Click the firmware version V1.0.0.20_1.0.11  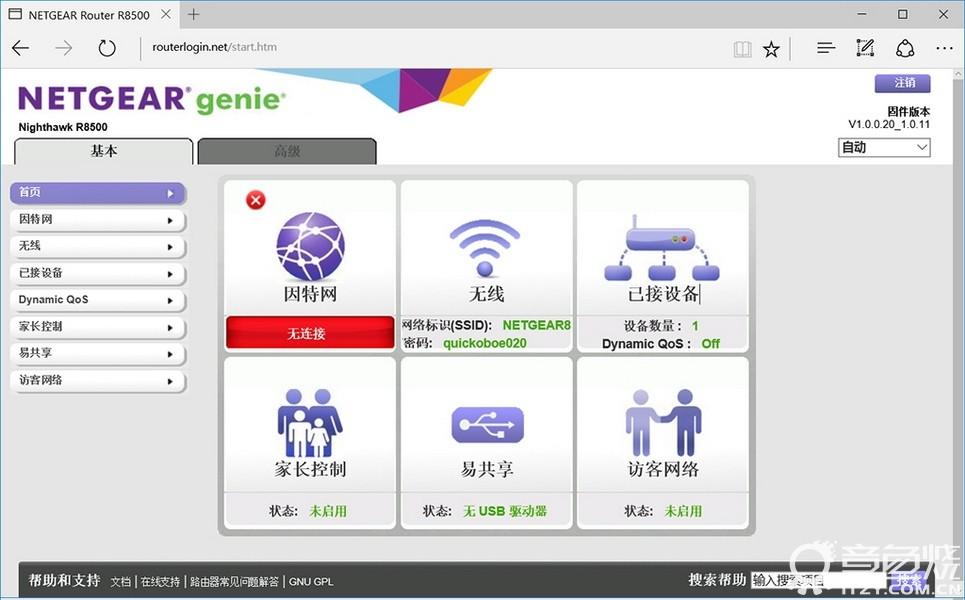889,124
